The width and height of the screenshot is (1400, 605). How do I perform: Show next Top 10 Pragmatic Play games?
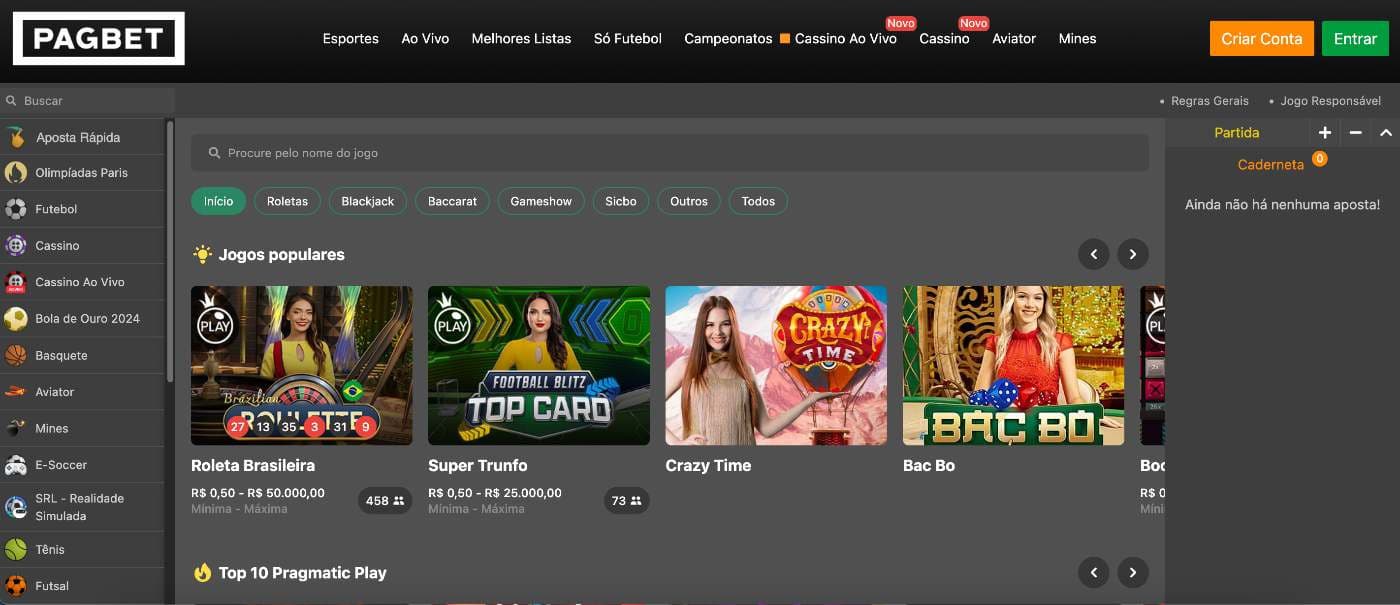tap(1132, 573)
